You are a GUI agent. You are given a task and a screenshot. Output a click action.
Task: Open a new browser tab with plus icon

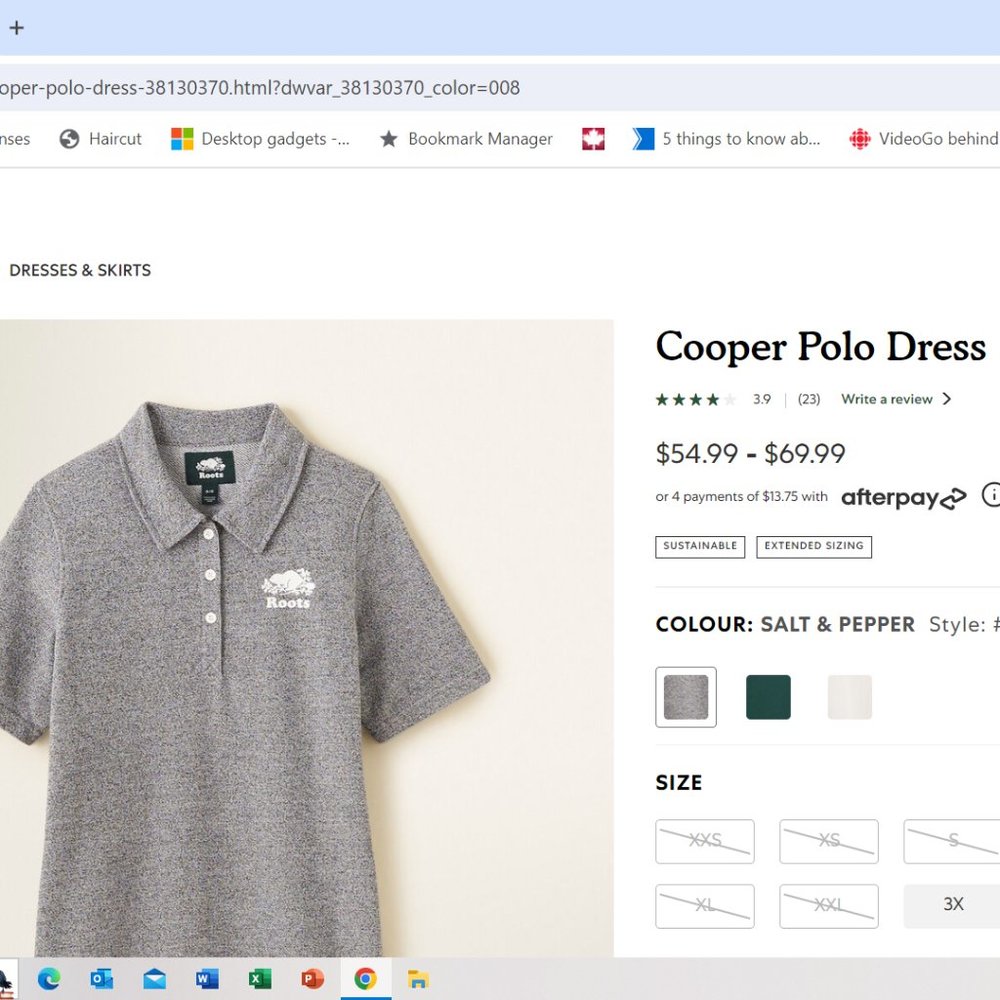coord(17,27)
